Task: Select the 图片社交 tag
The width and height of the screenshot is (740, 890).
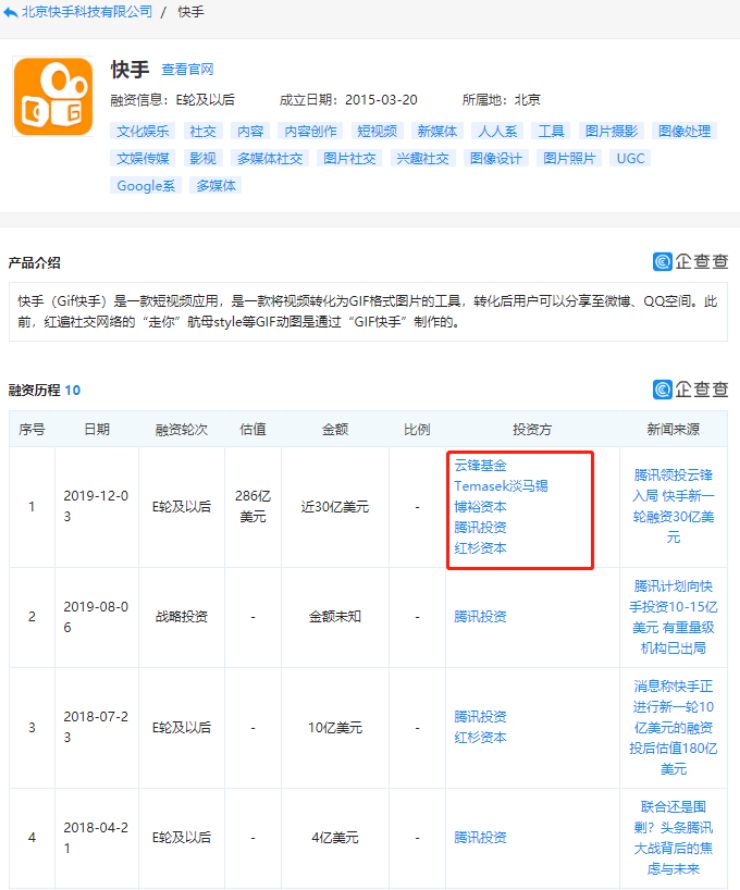Action: 350,158
